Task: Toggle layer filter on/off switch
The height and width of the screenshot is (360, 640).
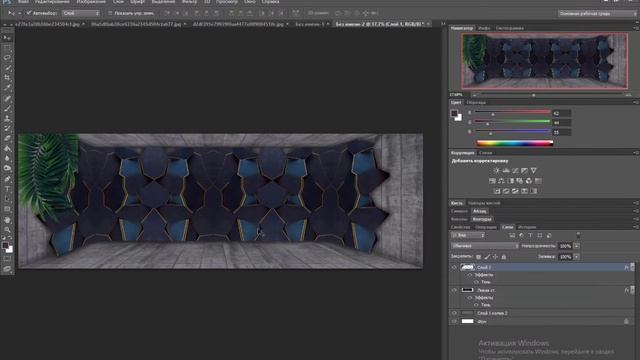Action: (x=578, y=235)
